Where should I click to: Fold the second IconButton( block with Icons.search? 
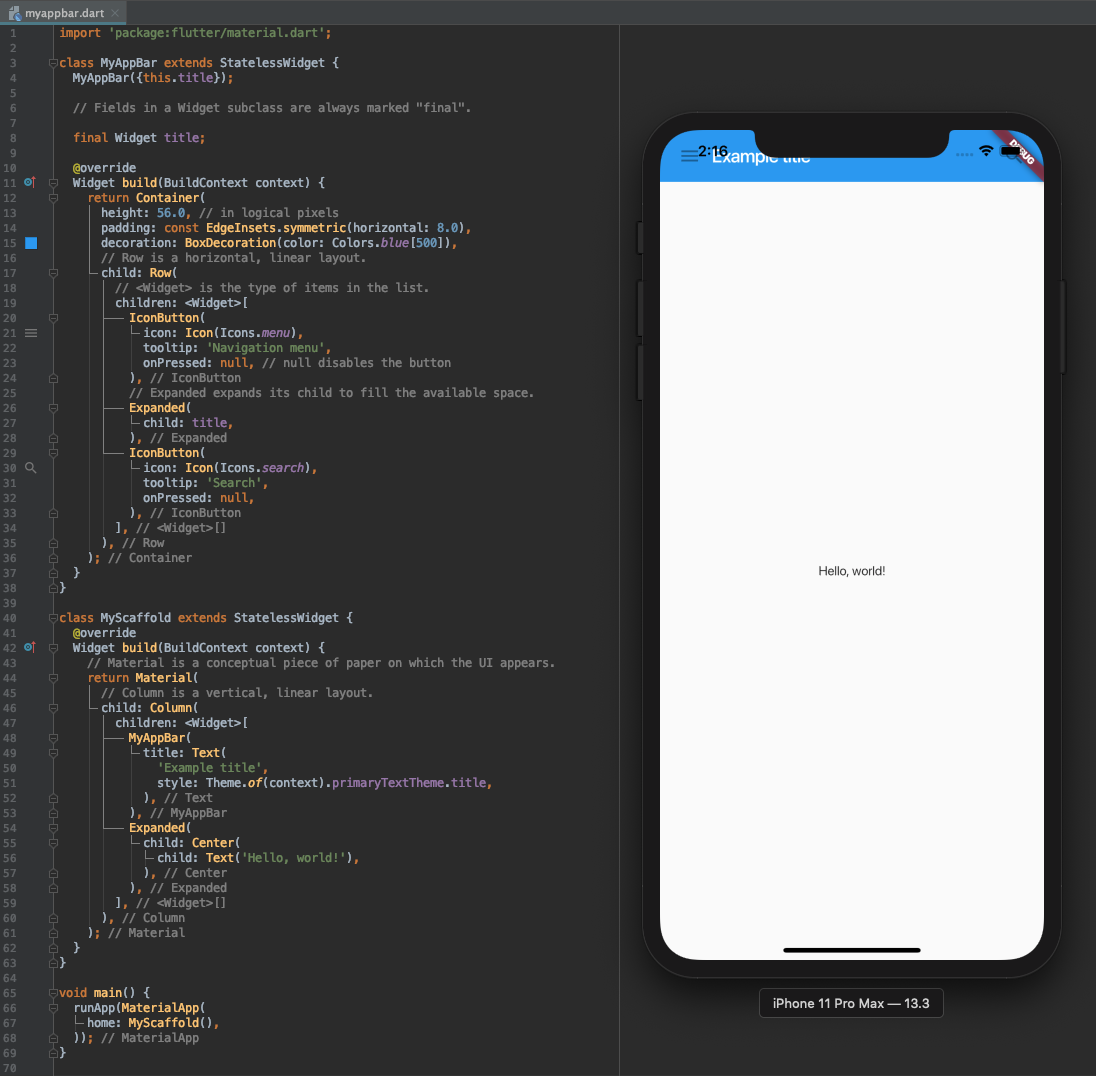click(53, 453)
